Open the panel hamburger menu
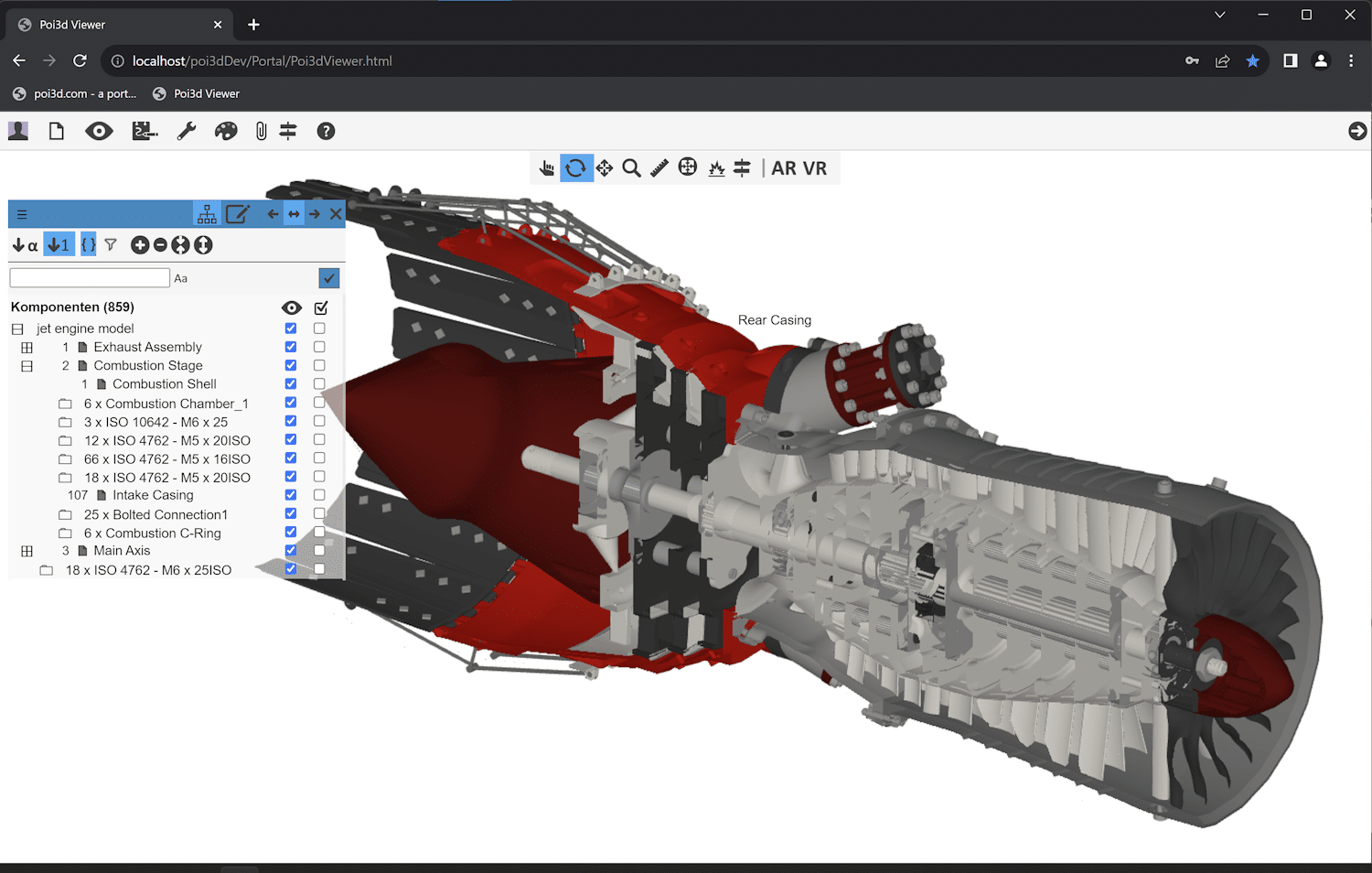The width and height of the screenshot is (1372, 873). [21, 213]
